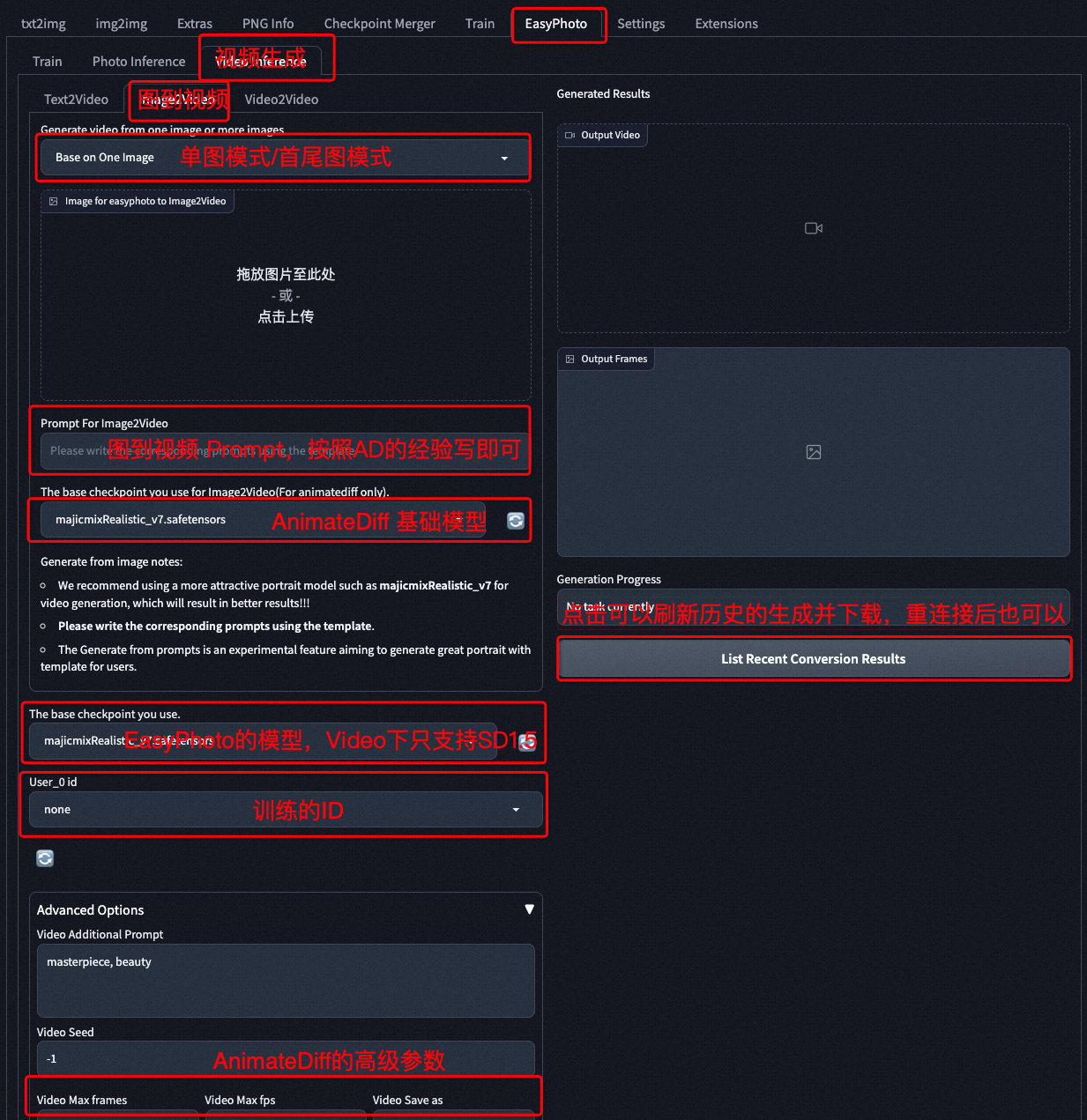Image resolution: width=1087 pixels, height=1120 pixels.
Task: Open the Extensions tab
Action: [726, 24]
